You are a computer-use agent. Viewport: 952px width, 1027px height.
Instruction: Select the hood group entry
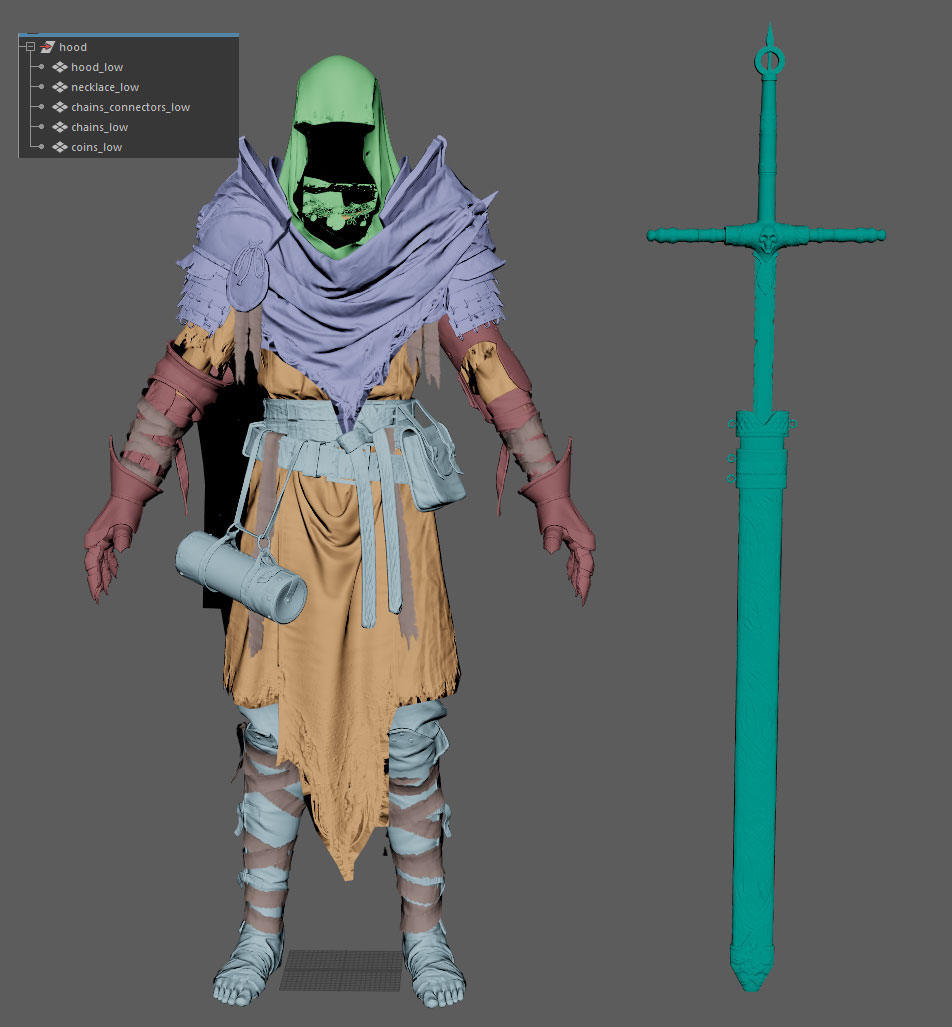[73, 46]
